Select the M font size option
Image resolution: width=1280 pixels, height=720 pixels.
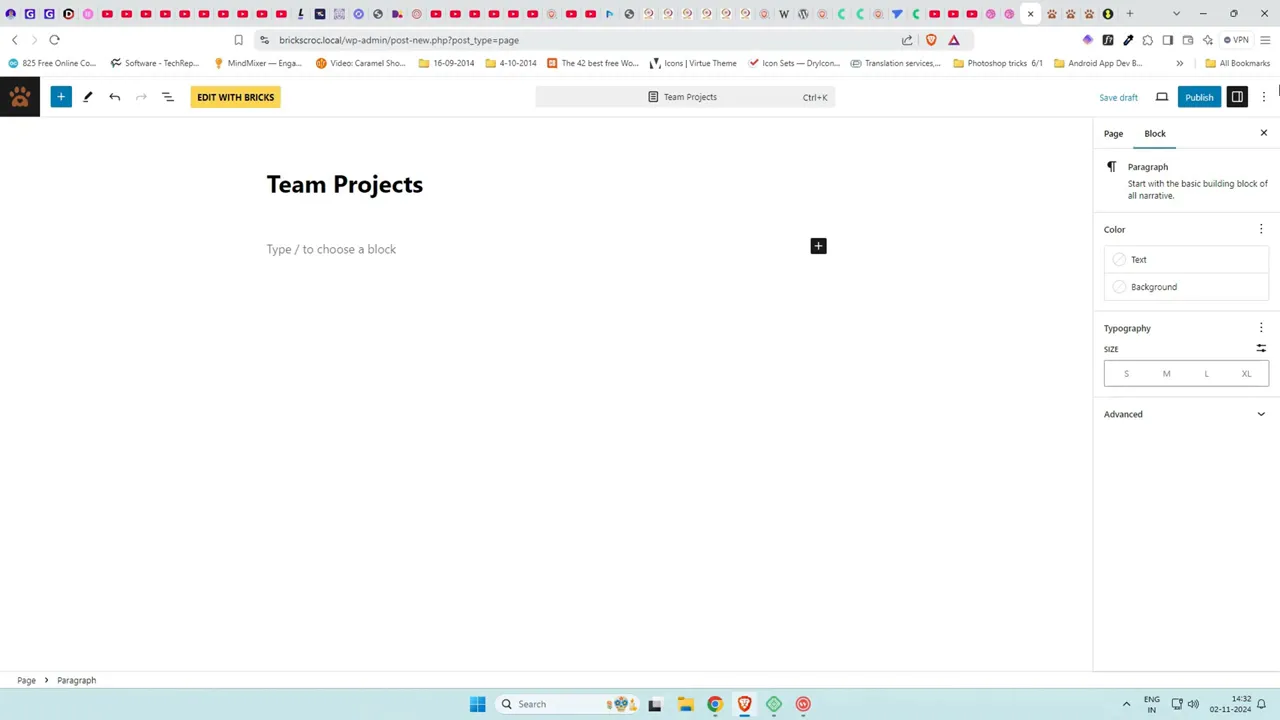click(1166, 373)
